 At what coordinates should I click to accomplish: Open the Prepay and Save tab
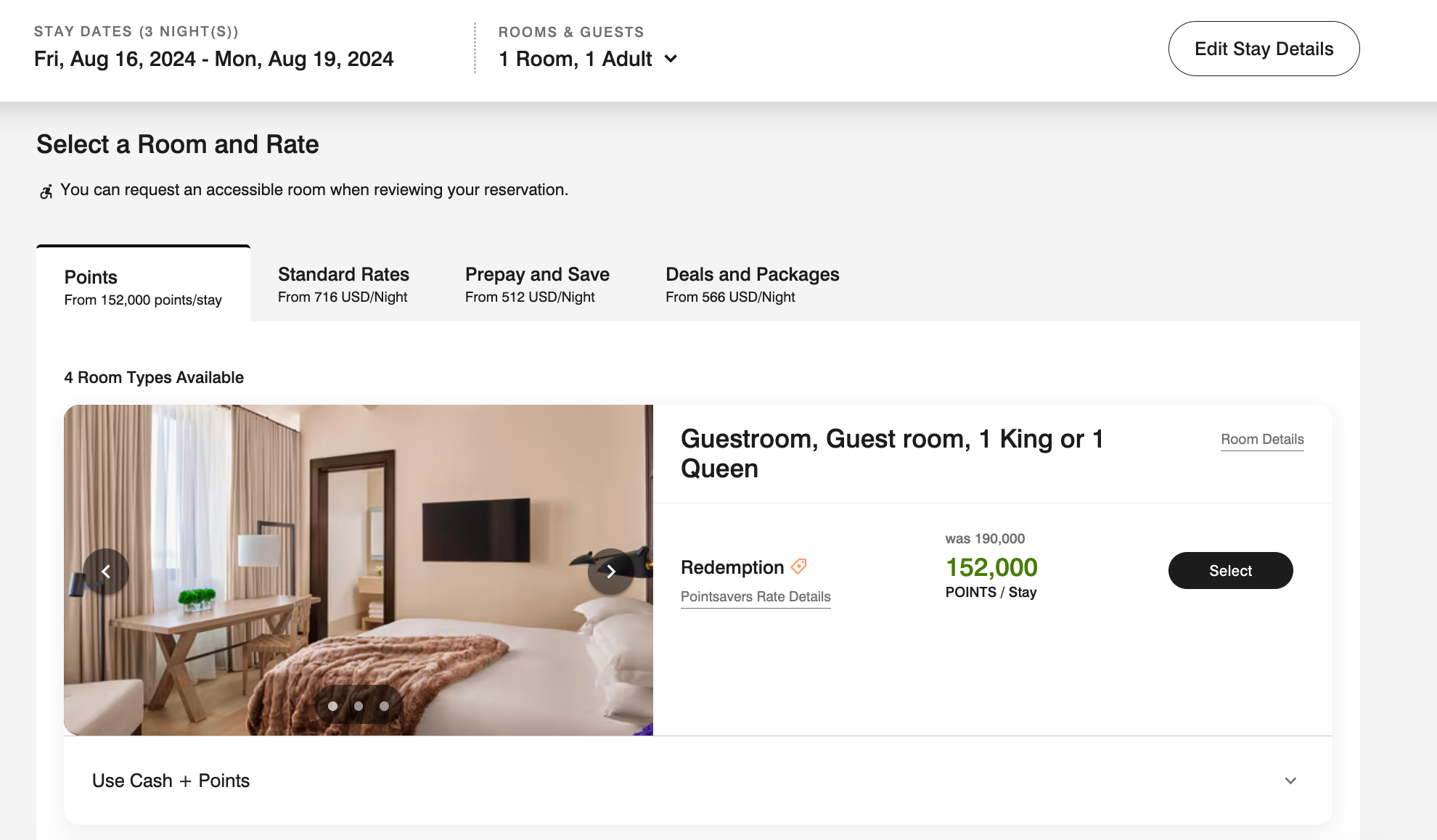pyautogui.click(x=537, y=284)
